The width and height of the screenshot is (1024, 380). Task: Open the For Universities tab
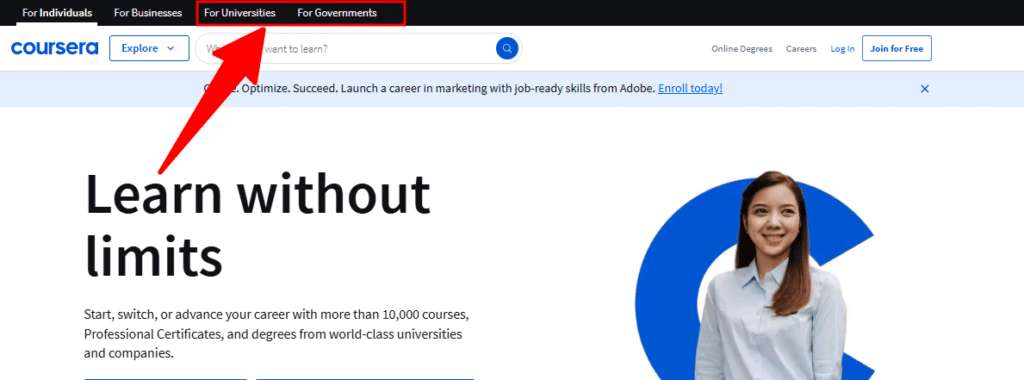240,13
